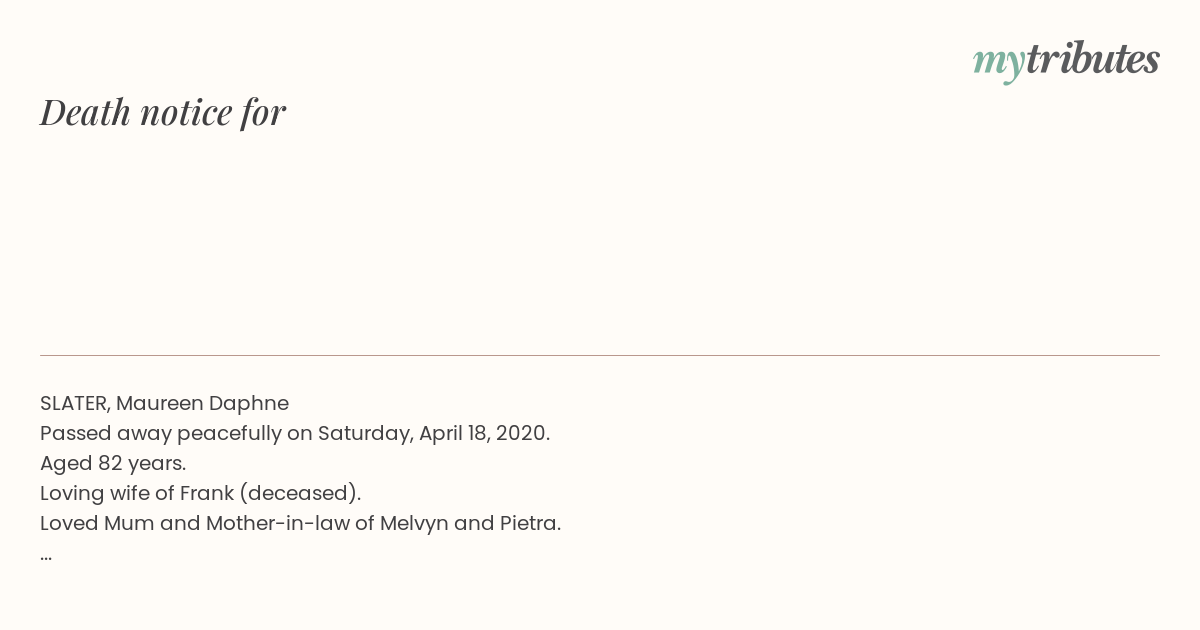
Task: Click the name "Frank" in the notice
Action: (206, 493)
